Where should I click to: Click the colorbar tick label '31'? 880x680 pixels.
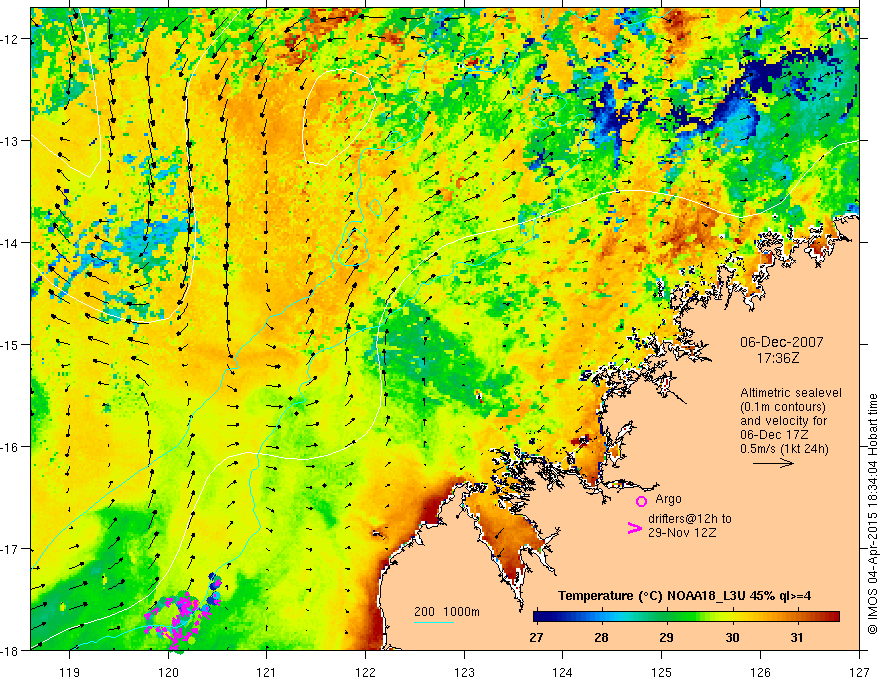pyautogui.click(x=796, y=637)
